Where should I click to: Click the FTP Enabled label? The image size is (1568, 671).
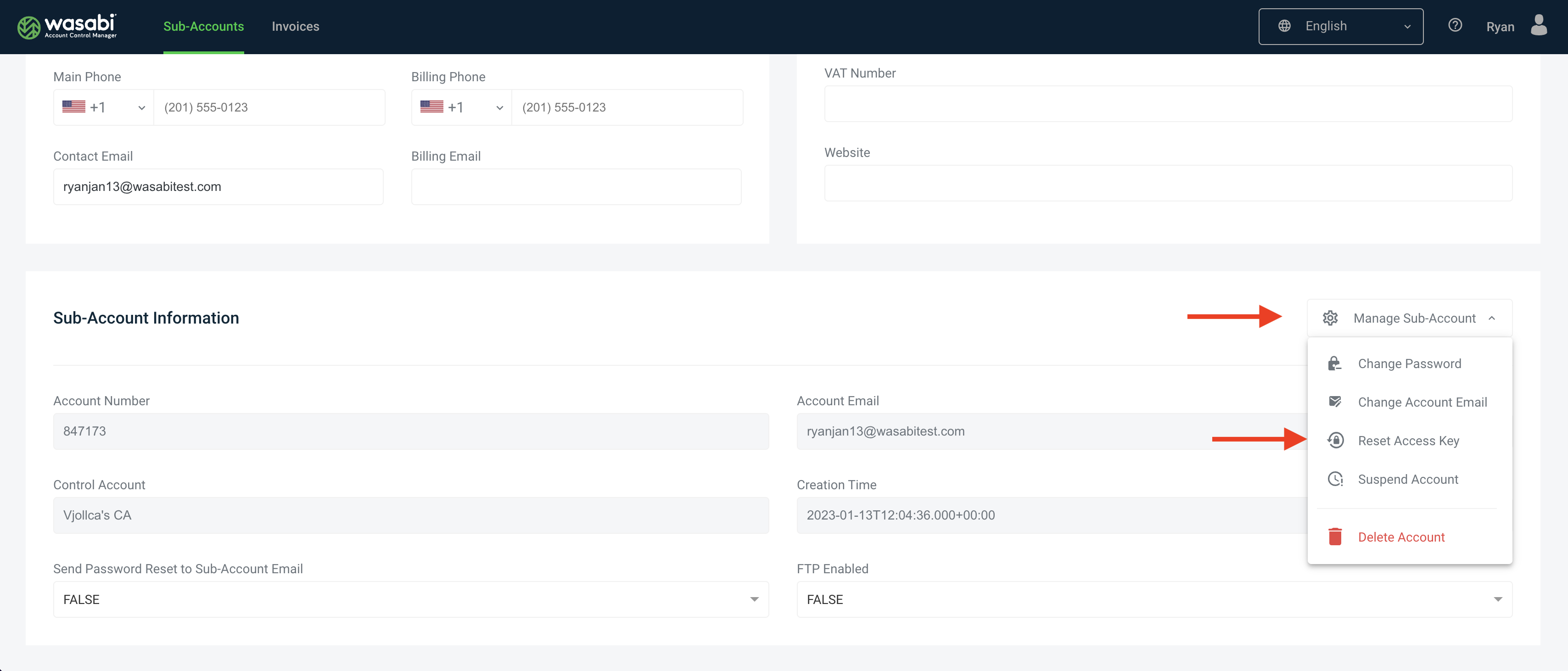[832, 569]
